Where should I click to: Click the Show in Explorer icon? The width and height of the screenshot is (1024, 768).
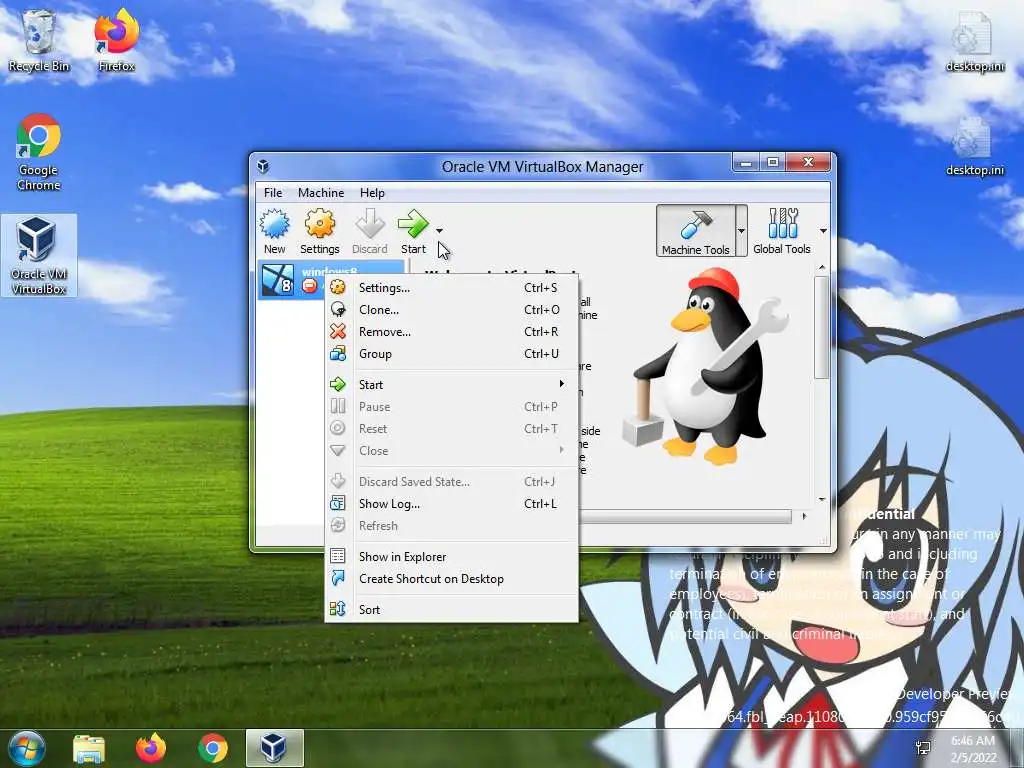pyautogui.click(x=338, y=556)
